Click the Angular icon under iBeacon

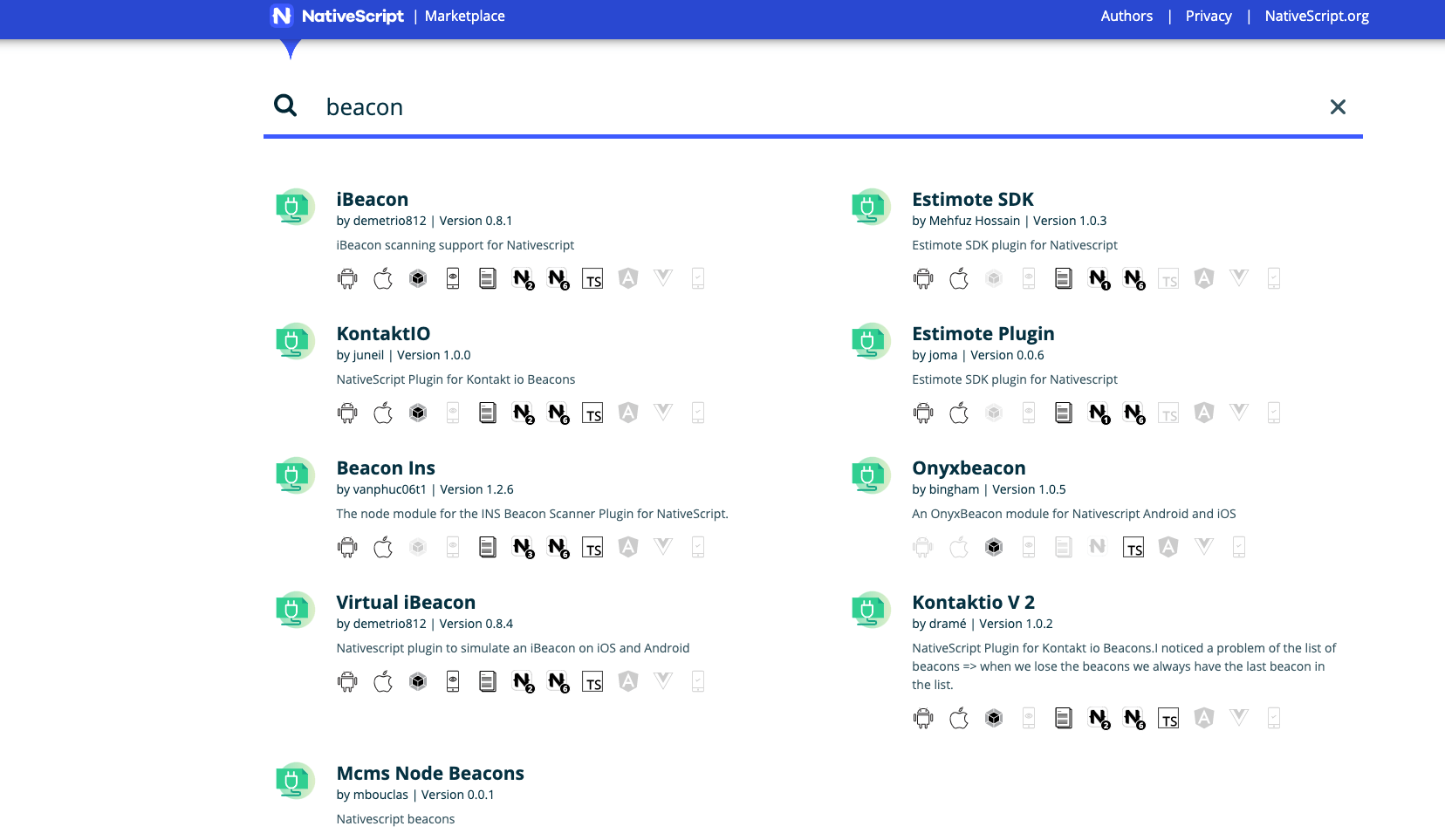pyautogui.click(x=628, y=278)
